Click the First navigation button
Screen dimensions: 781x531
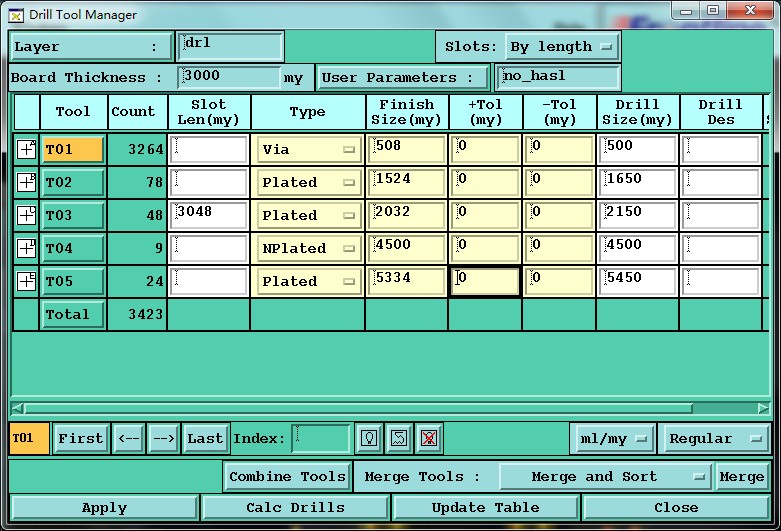[81, 438]
